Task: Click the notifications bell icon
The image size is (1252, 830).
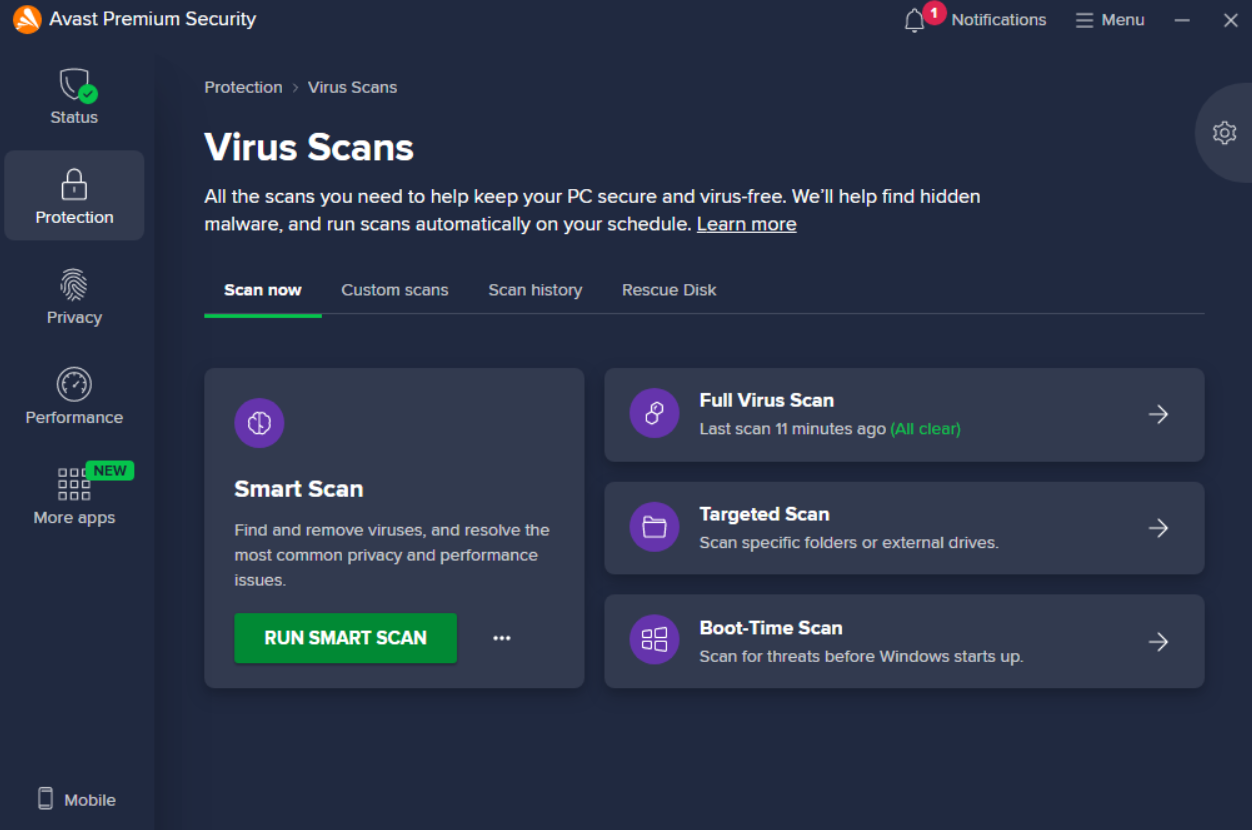Action: click(914, 21)
